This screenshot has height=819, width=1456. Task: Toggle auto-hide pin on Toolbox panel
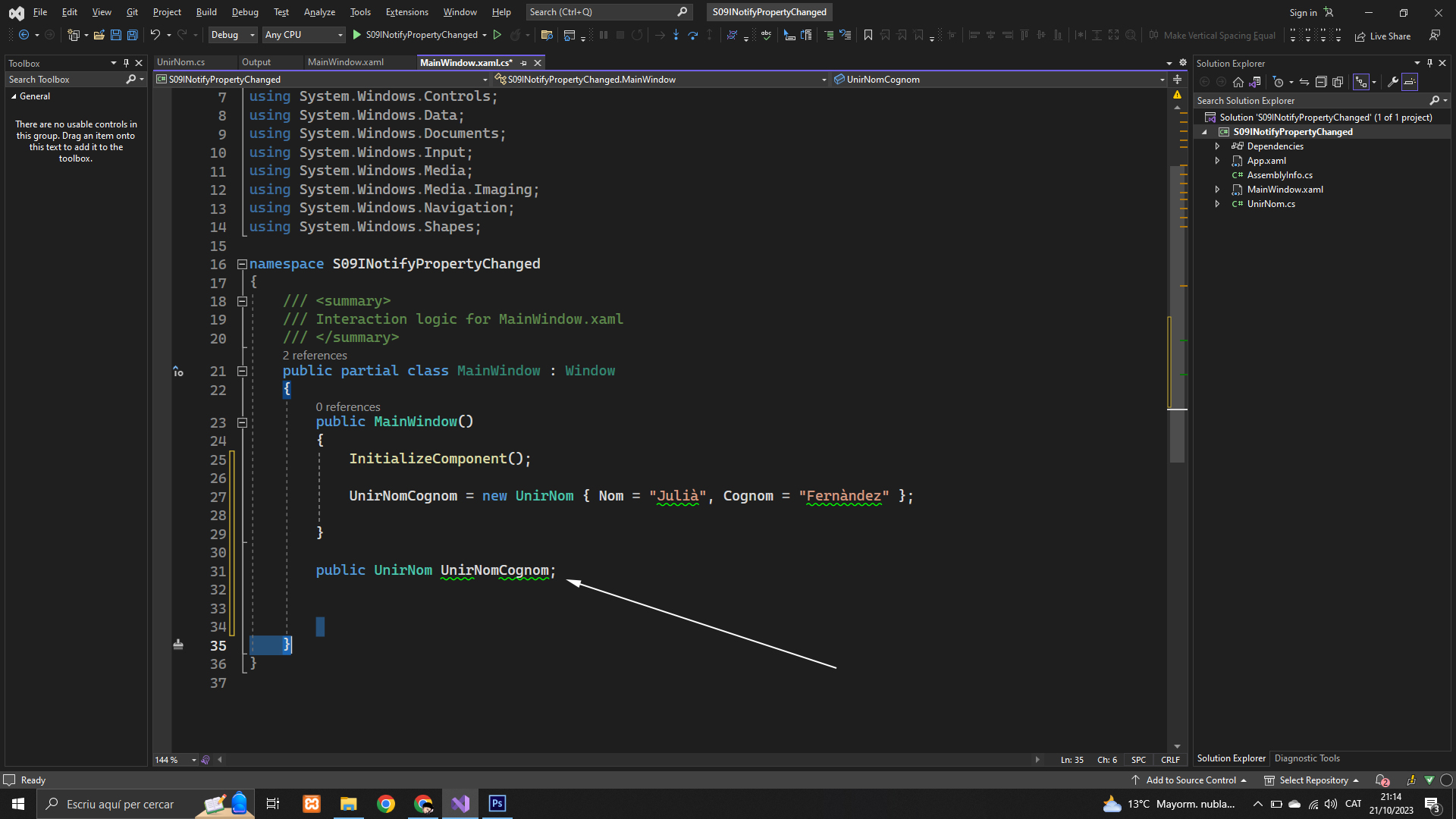pyautogui.click(x=126, y=63)
